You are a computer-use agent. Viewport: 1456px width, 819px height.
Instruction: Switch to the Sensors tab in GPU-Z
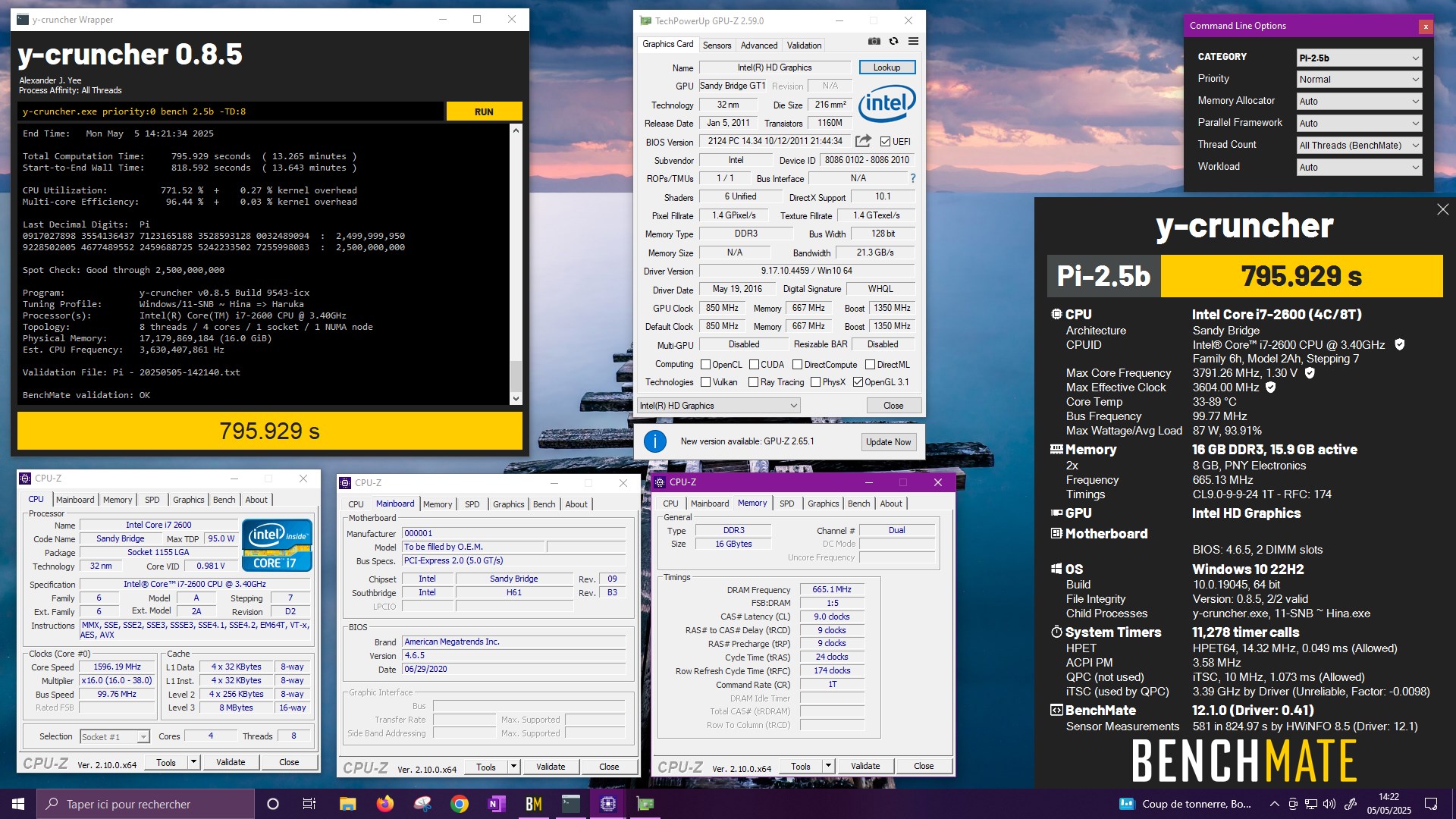pos(717,45)
